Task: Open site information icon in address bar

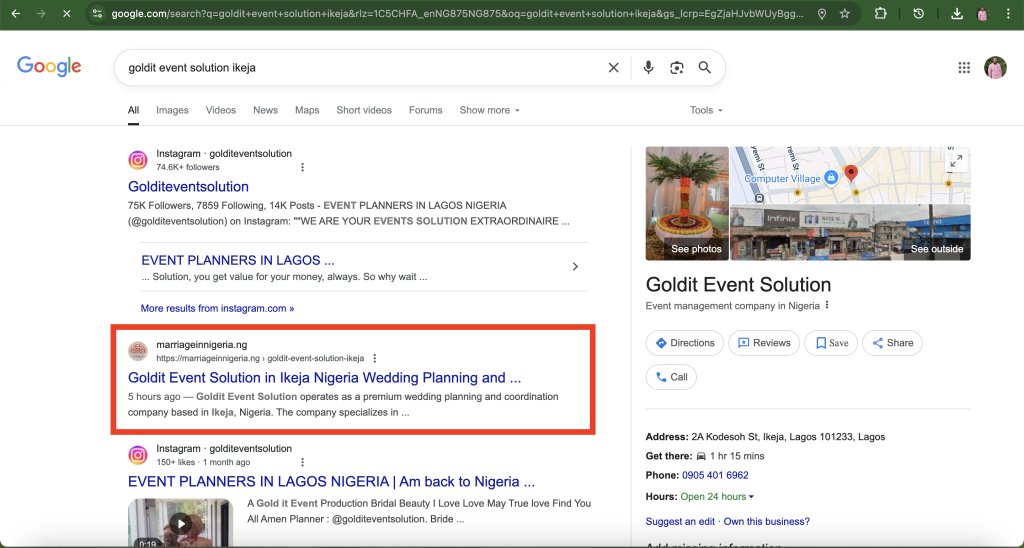Action: 97,13
